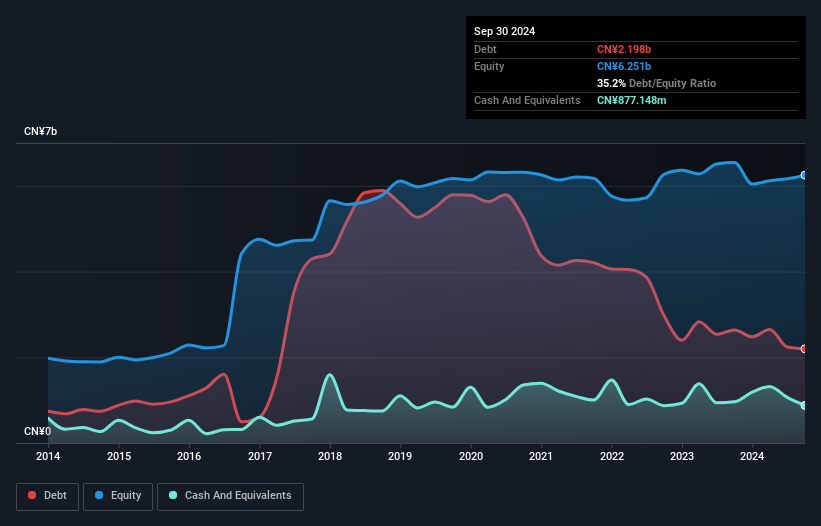
Task: Click the Cash And Equivalents tooltip label
Action: tap(527, 100)
